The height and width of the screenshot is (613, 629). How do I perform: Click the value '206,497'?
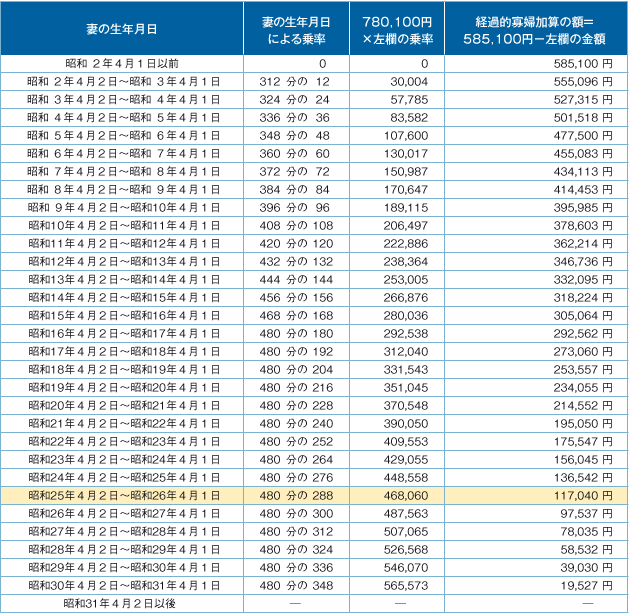(406, 226)
